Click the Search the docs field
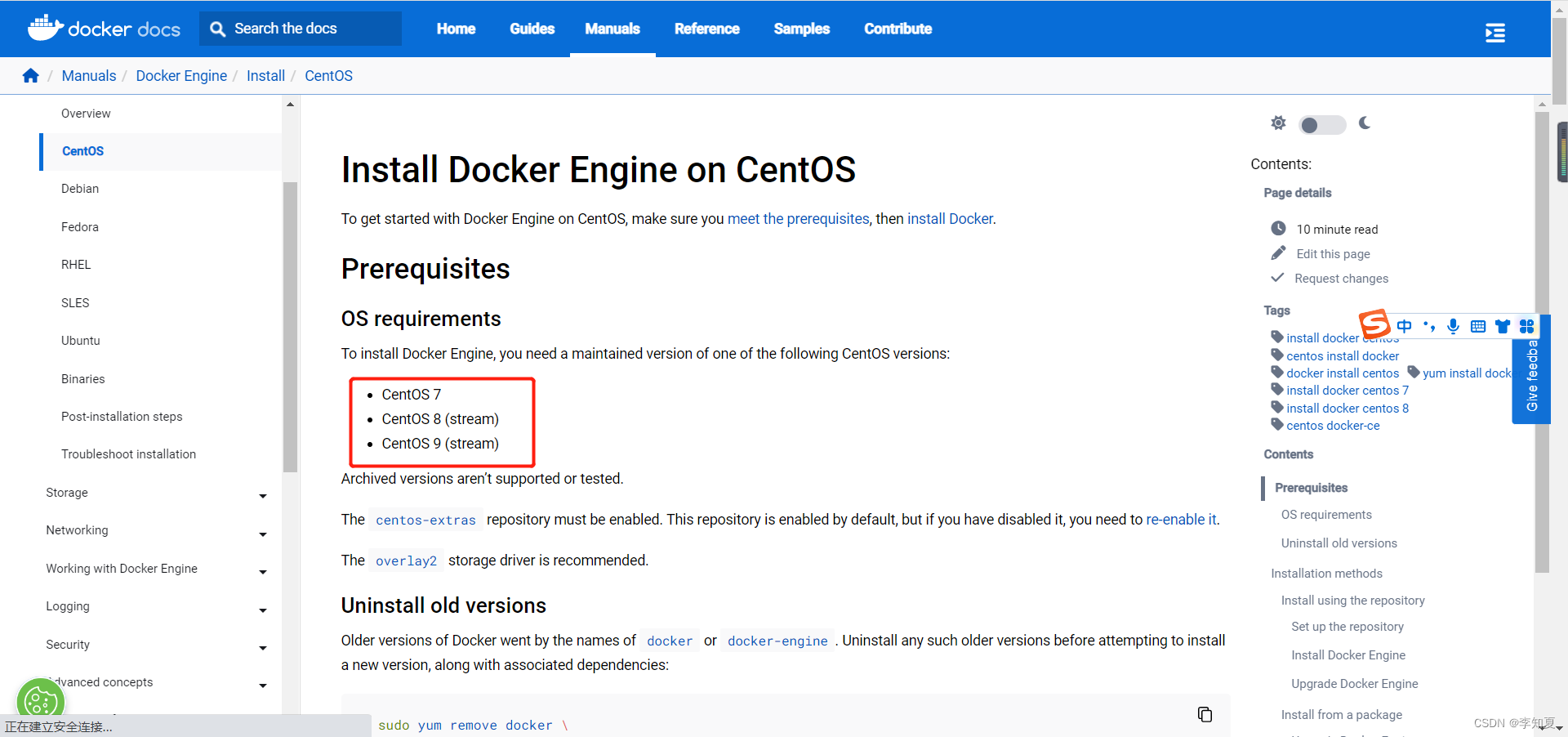 (301, 29)
